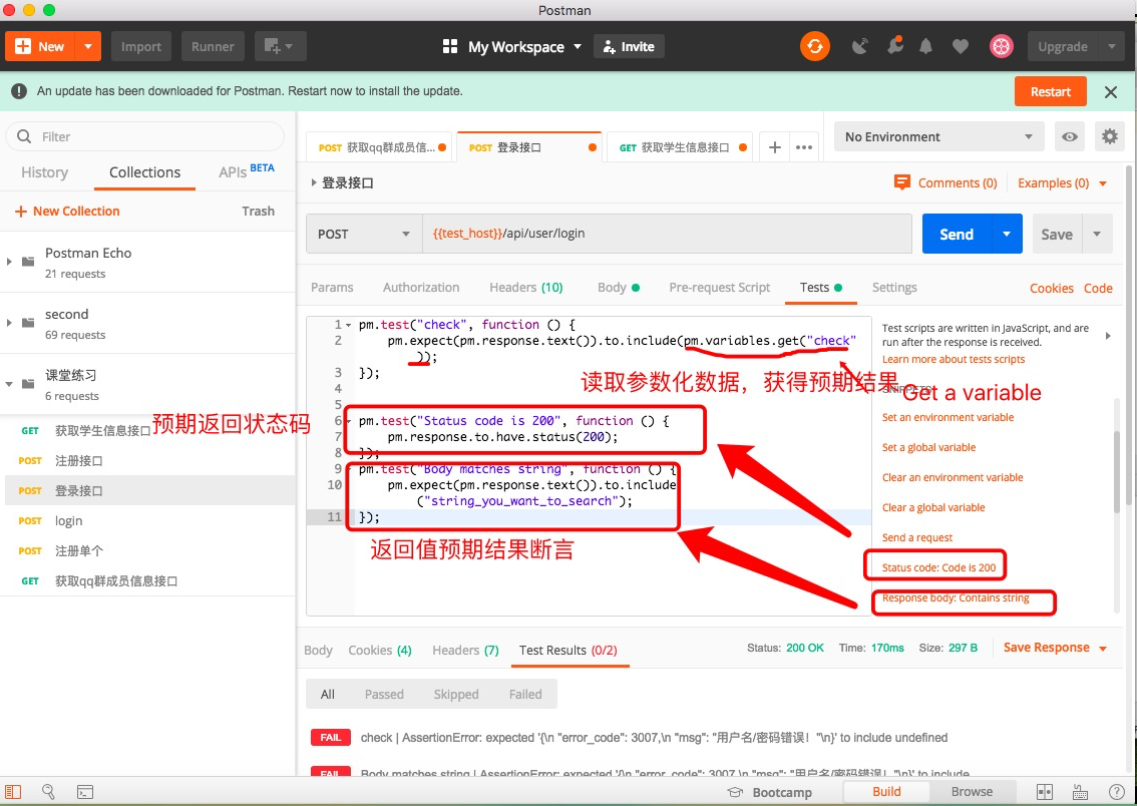Click the two-pane layout icon
This screenshot has height=806, width=1137.
1045,792
